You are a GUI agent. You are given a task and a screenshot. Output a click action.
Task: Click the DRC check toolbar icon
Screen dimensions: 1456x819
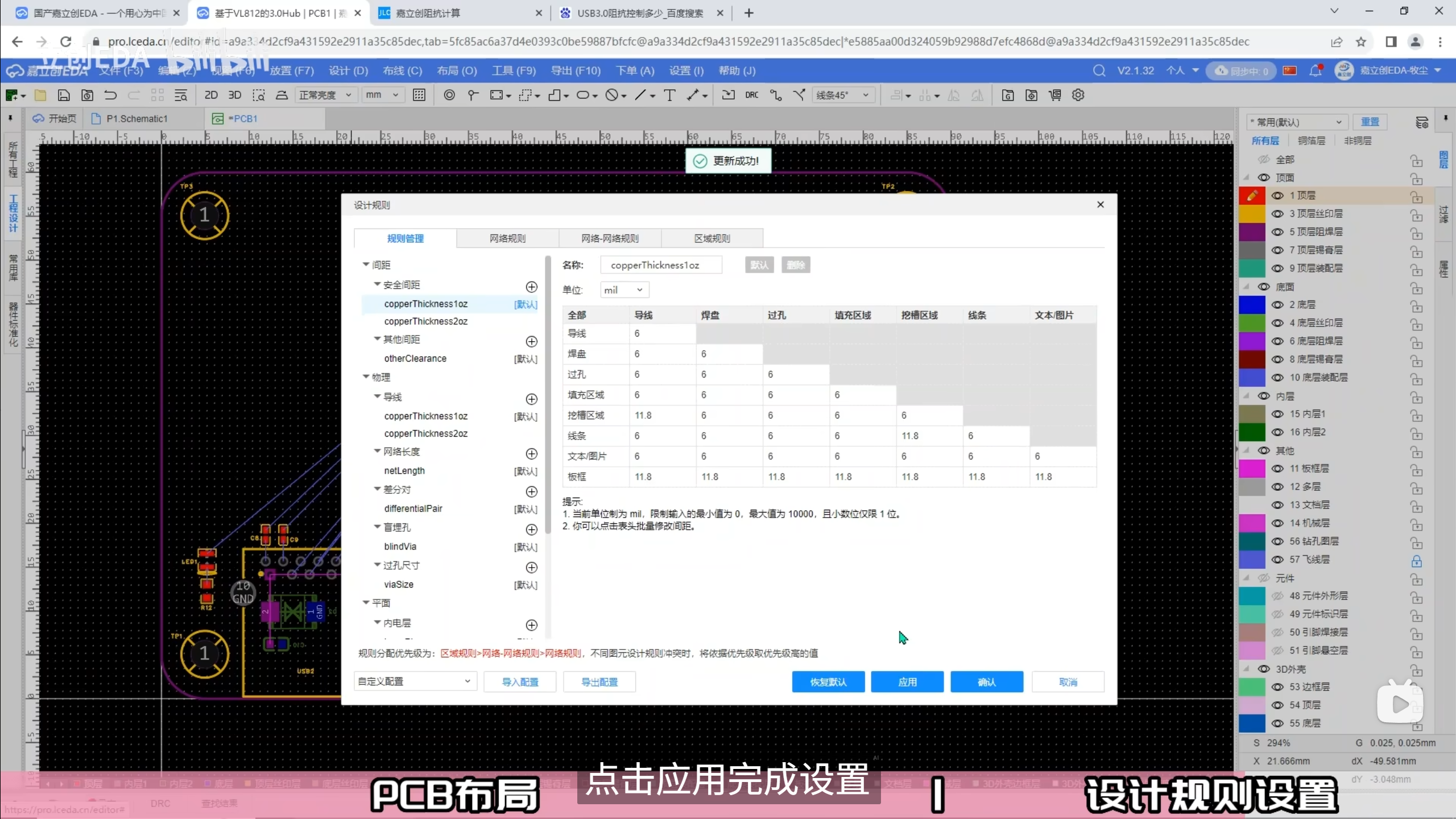[751, 95]
